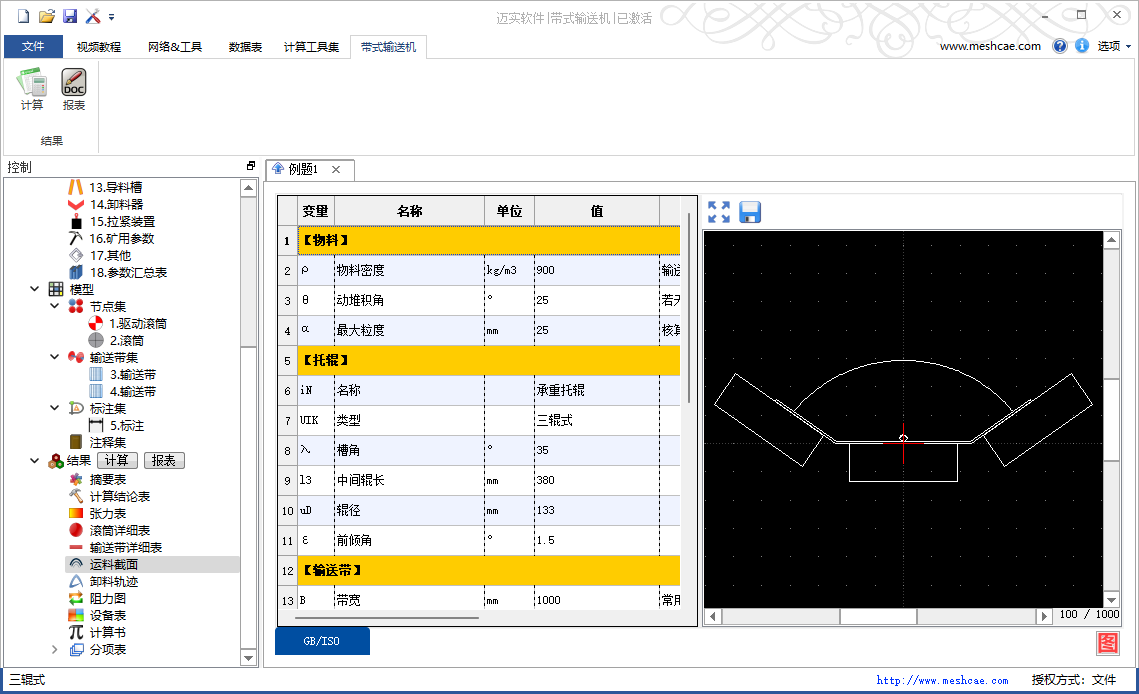Image resolution: width=1139 pixels, height=694 pixels.
Task: Click 计算 button next to 结果
Action: [x=117, y=460]
